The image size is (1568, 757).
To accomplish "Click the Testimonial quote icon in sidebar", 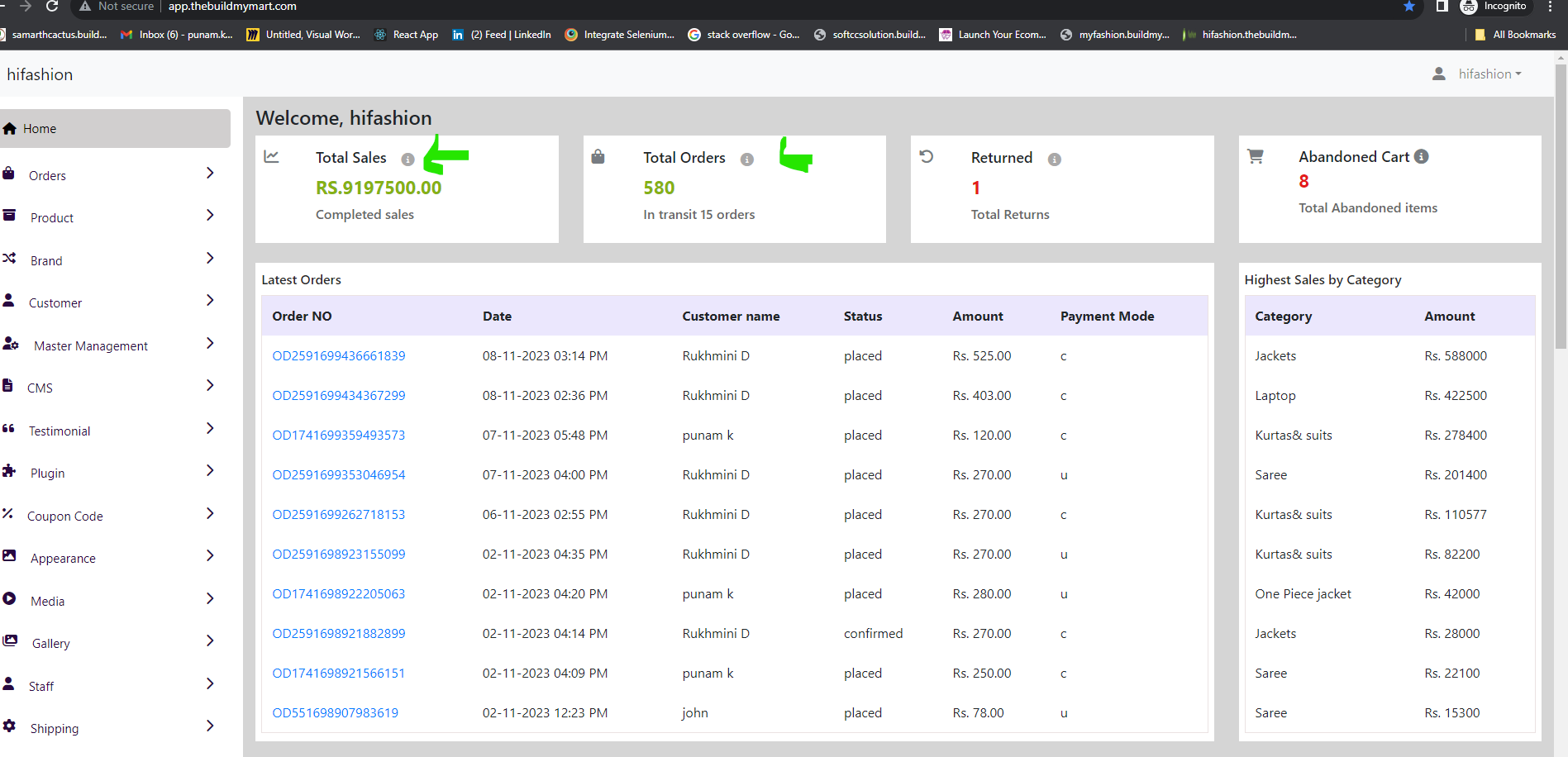I will point(8,428).
